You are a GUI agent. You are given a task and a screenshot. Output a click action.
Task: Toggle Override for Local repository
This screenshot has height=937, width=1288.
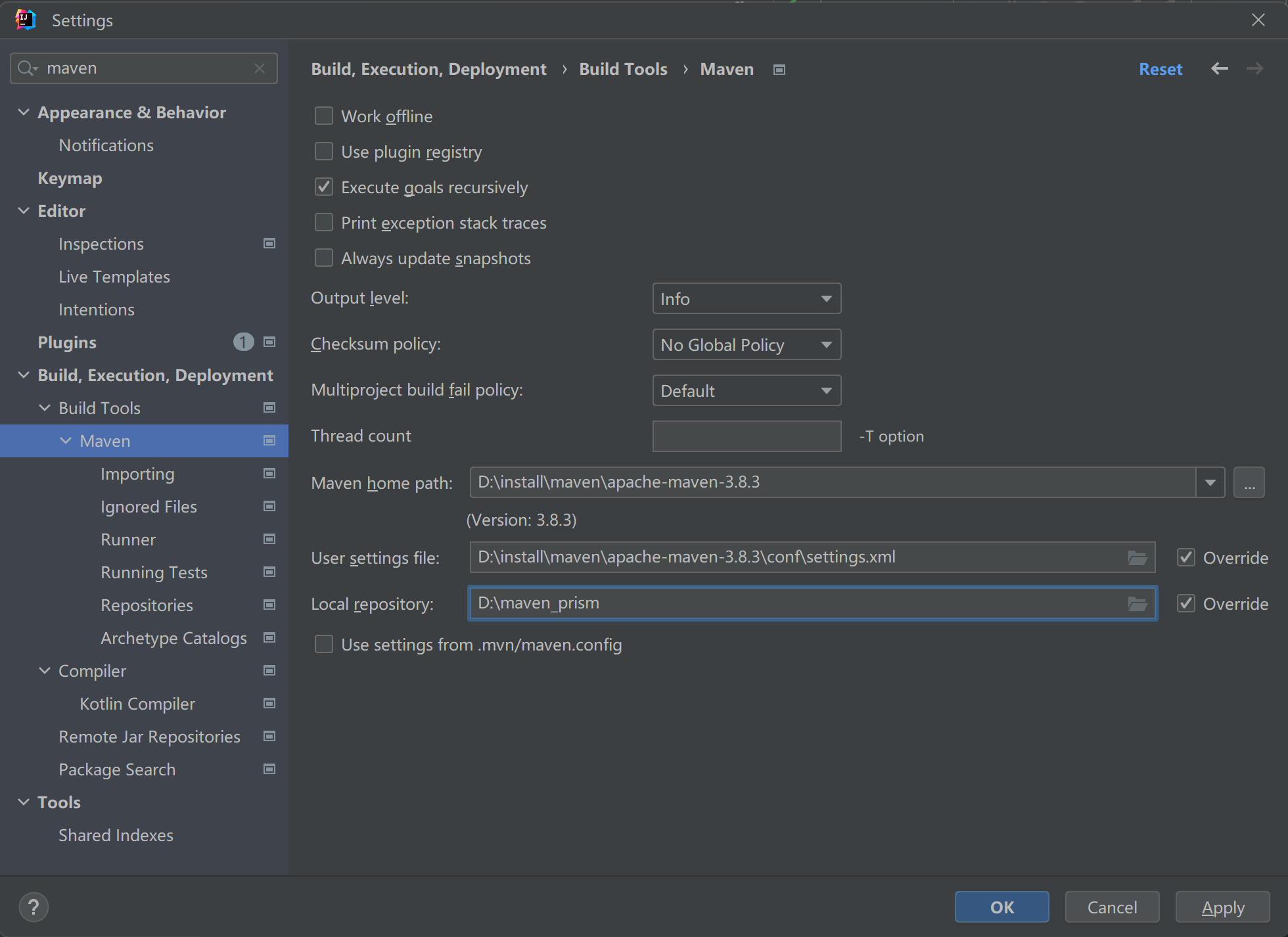tap(1186, 604)
